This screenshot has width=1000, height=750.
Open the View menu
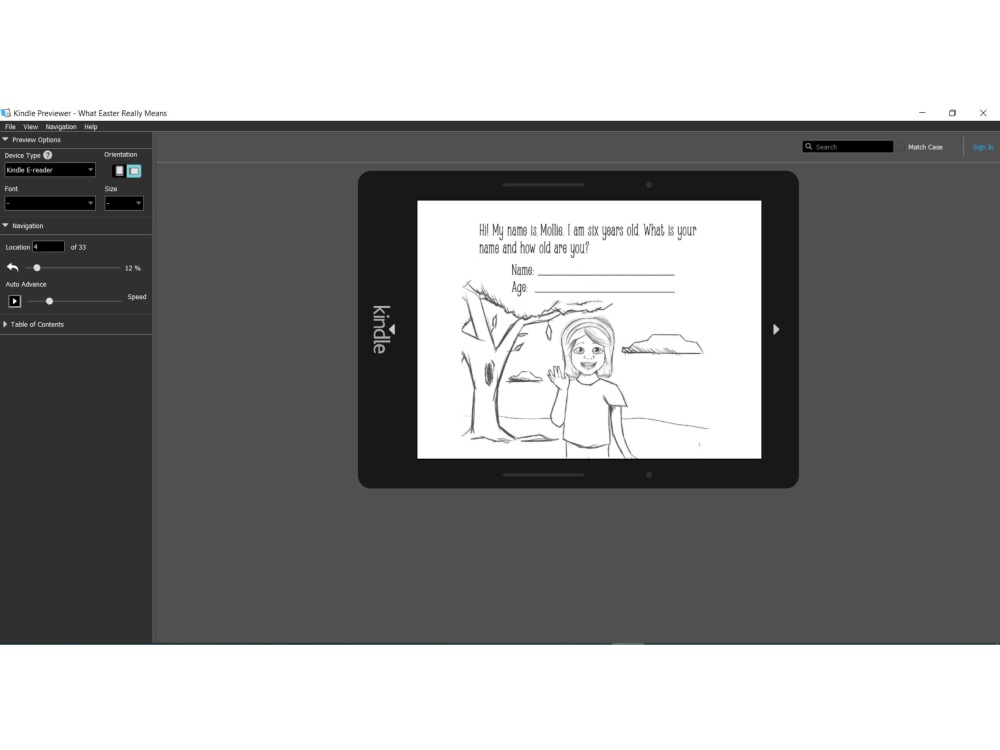point(31,127)
